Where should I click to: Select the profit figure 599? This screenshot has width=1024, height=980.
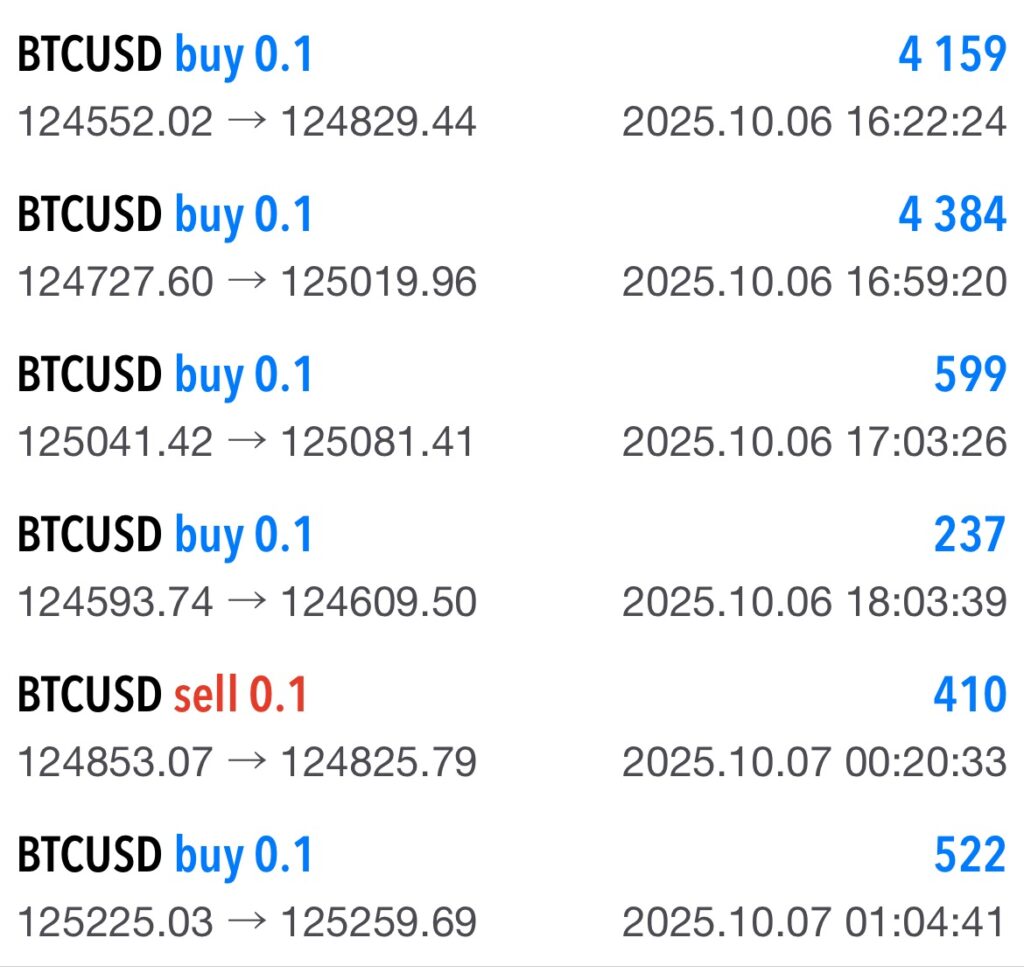click(969, 375)
